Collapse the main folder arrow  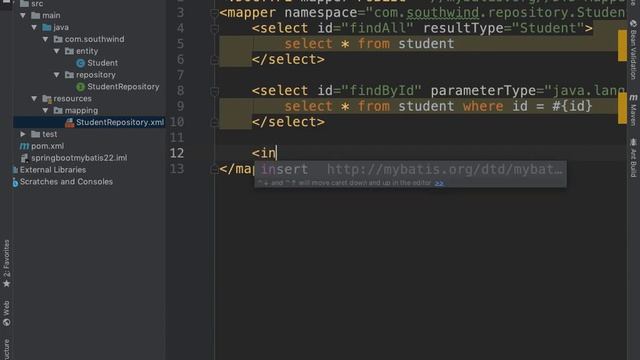[23, 16]
